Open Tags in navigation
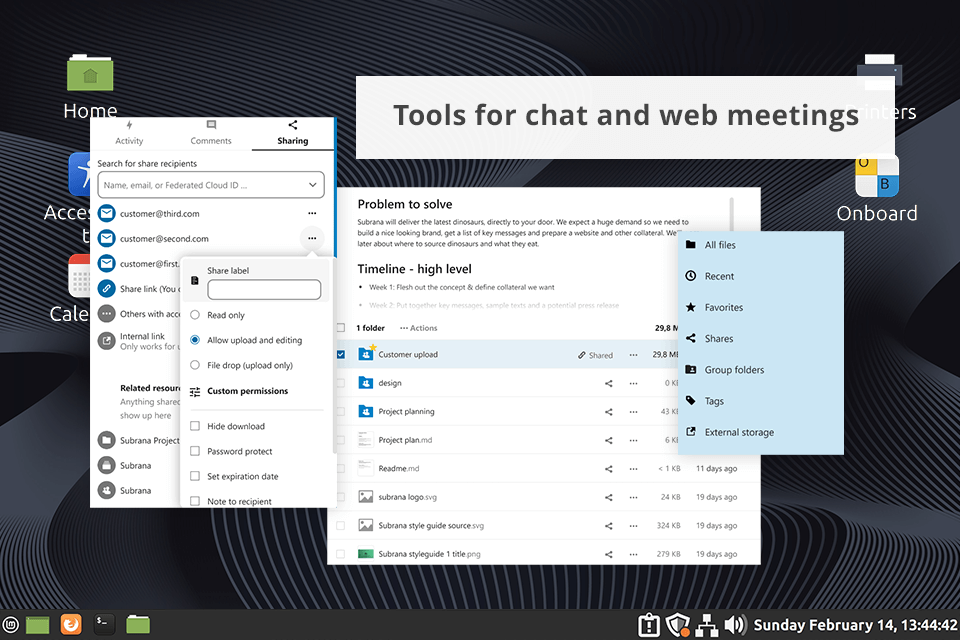The width and height of the screenshot is (960, 640). coord(705,401)
